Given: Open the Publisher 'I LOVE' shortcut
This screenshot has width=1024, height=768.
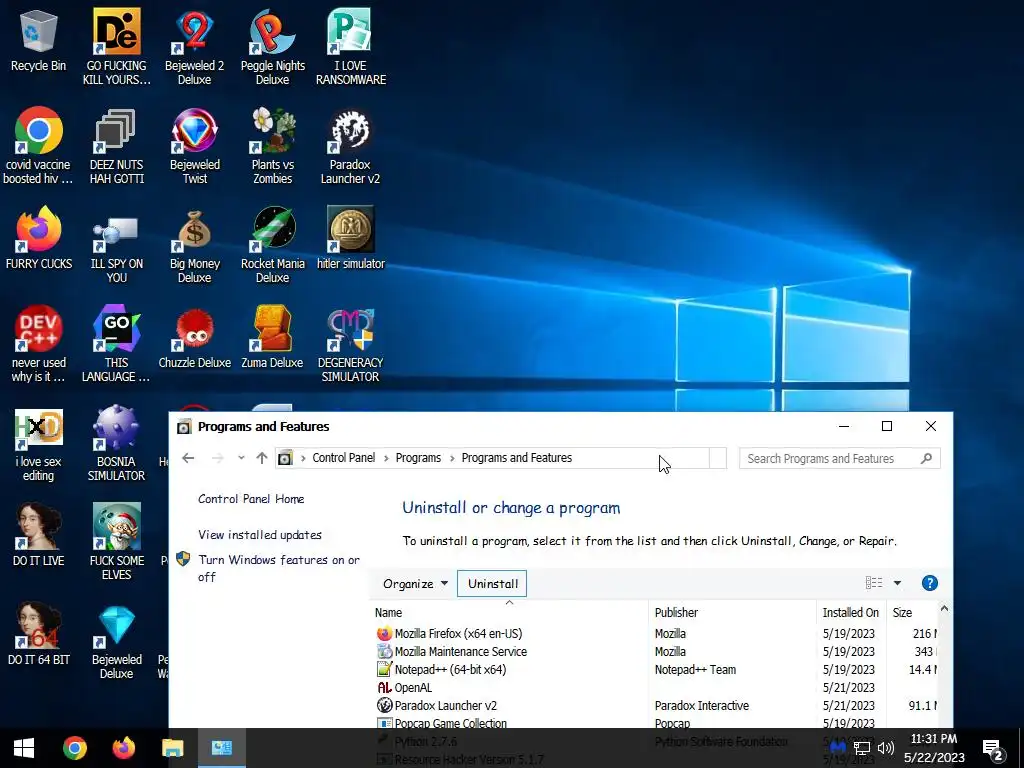Looking at the screenshot, I should coord(350,47).
